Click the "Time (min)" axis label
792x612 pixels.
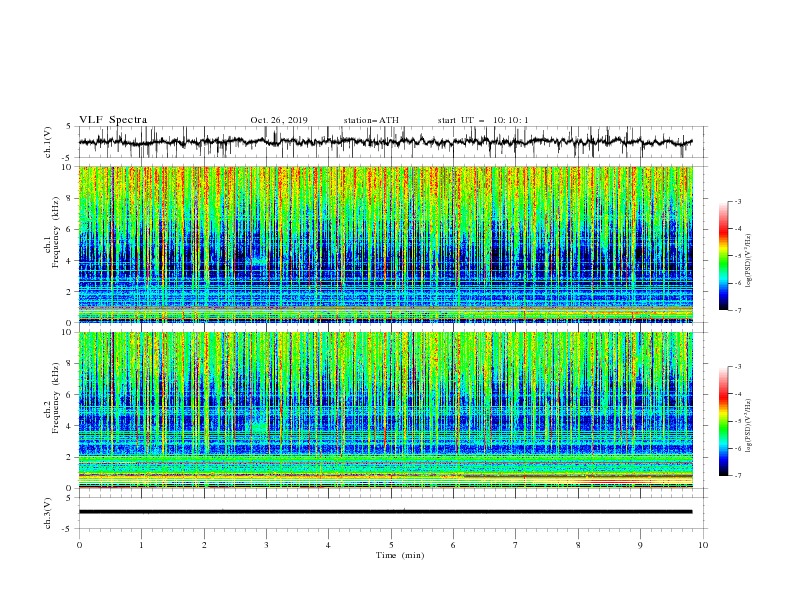coord(400,555)
